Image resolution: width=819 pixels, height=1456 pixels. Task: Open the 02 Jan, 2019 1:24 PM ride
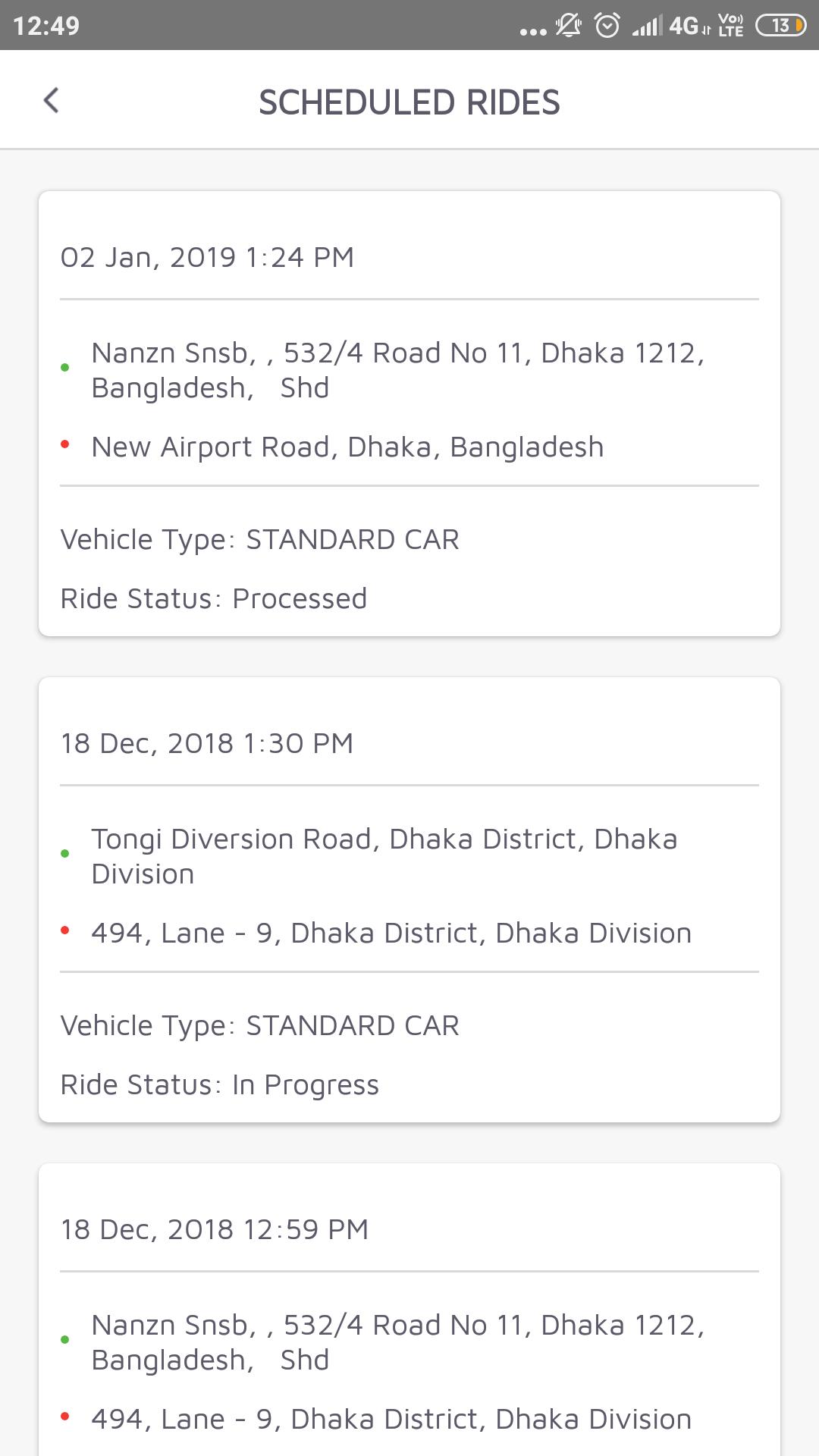[207, 257]
